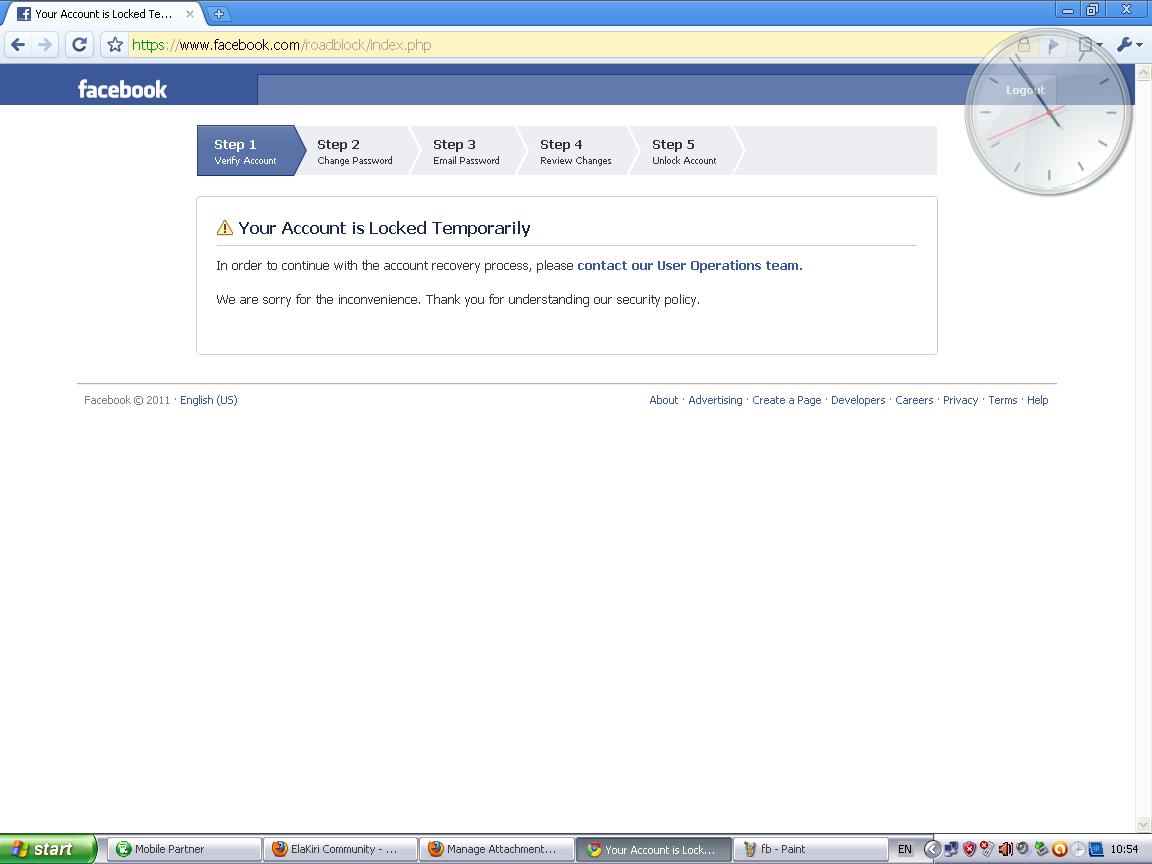This screenshot has width=1152, height=864.
Task: Switch to Mobile Partner in taskbar
Action: [x=184, y=849]
